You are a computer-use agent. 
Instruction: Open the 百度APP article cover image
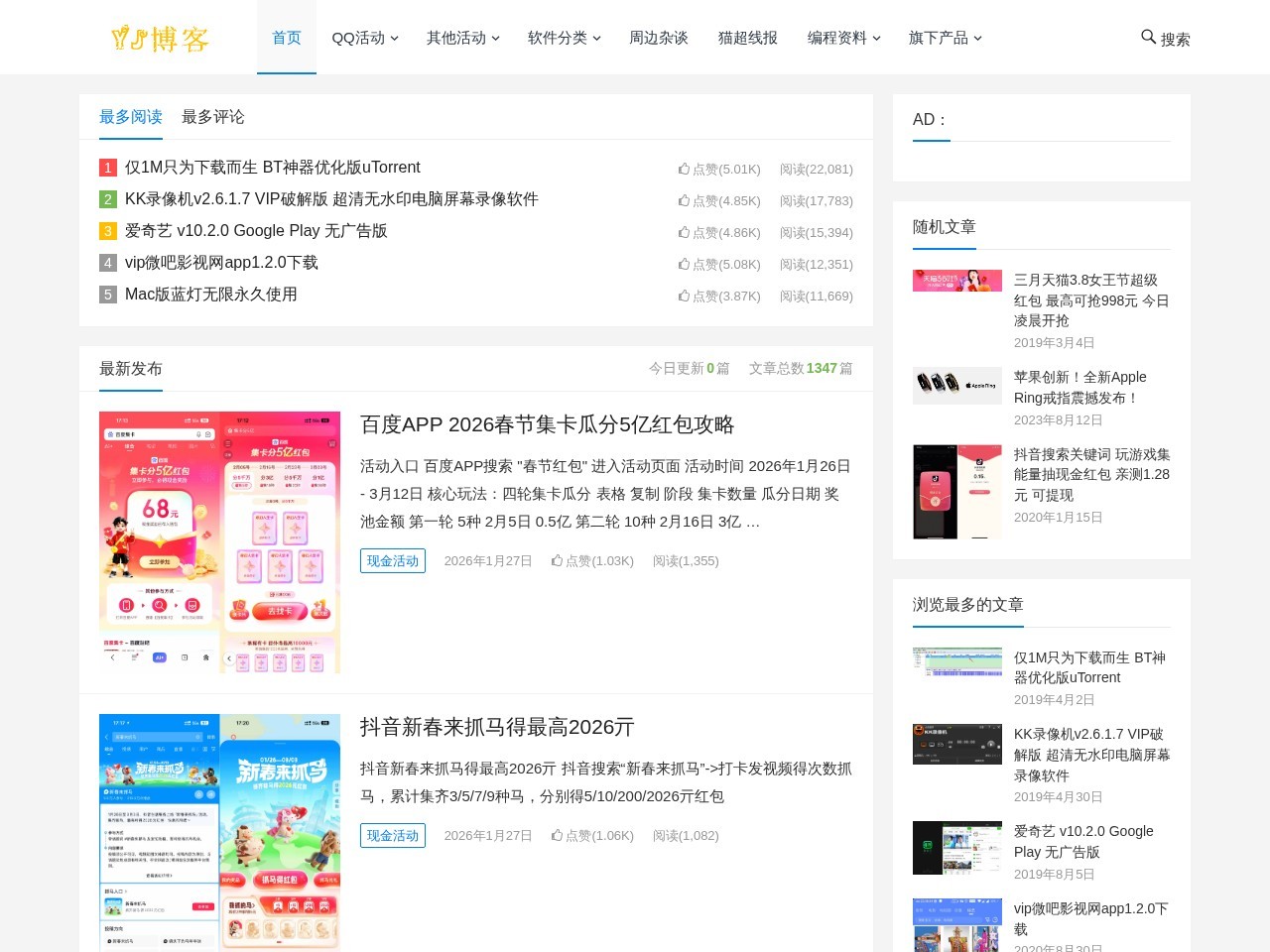(x=219, y=542)
